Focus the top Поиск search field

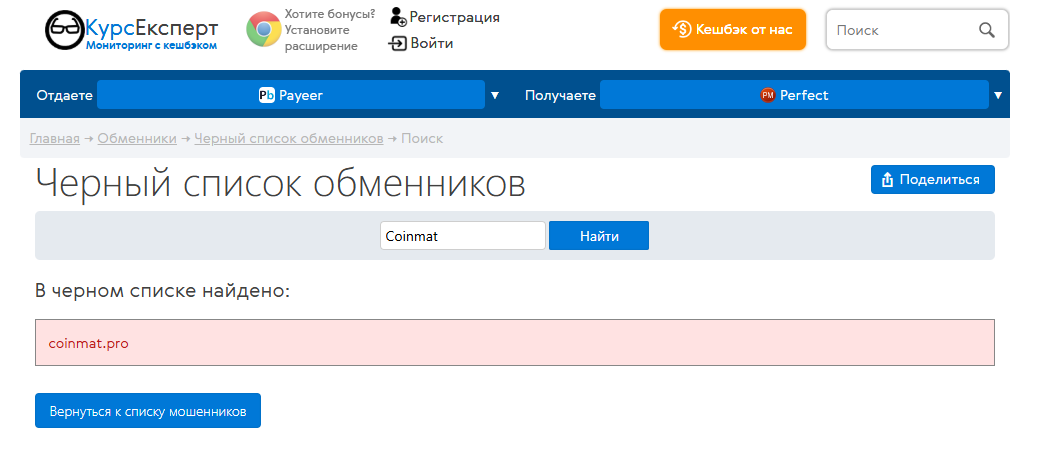coord(917,29)
